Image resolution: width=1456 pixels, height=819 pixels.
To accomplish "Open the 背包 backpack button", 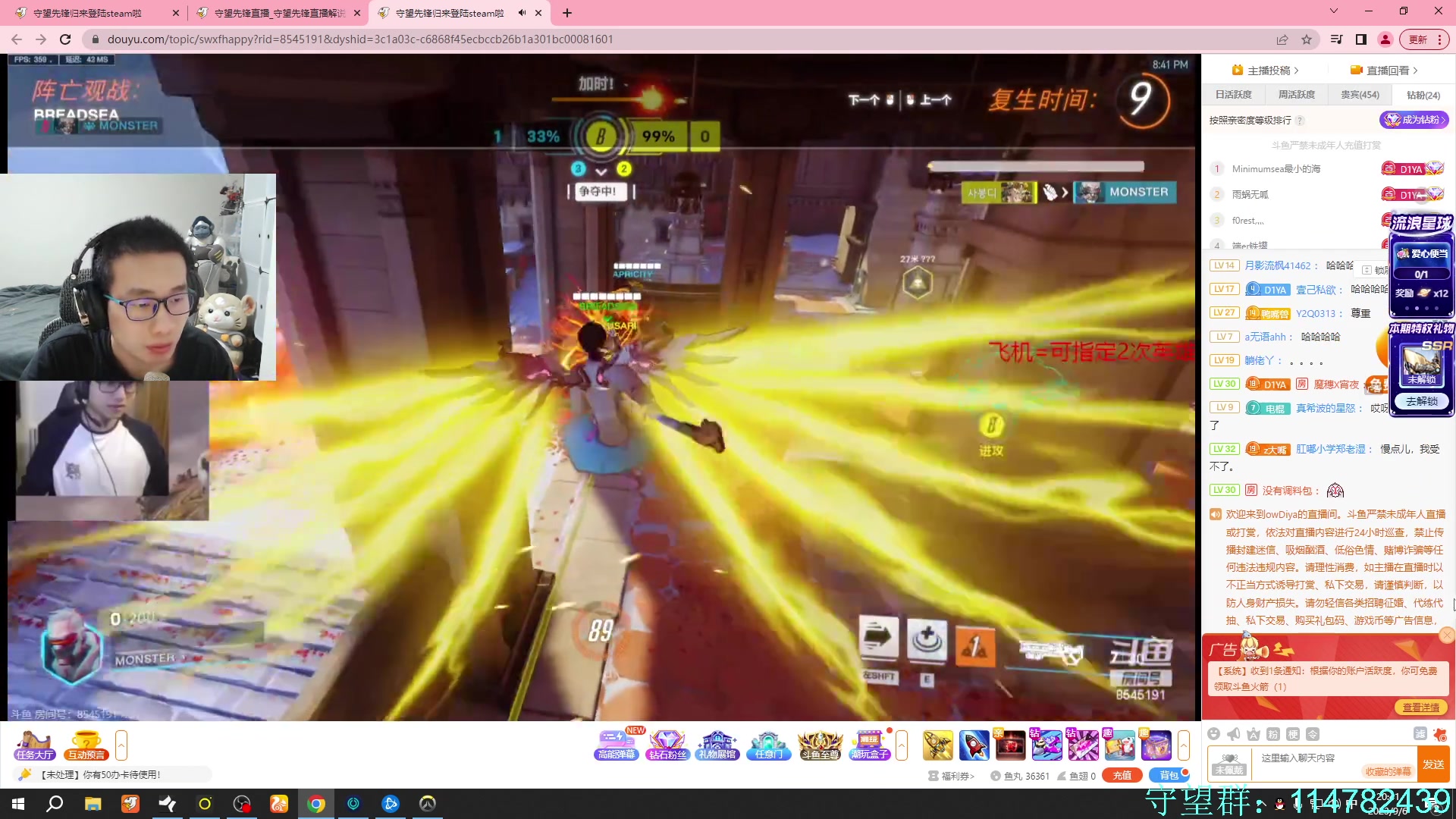I will coord(1169,775).
